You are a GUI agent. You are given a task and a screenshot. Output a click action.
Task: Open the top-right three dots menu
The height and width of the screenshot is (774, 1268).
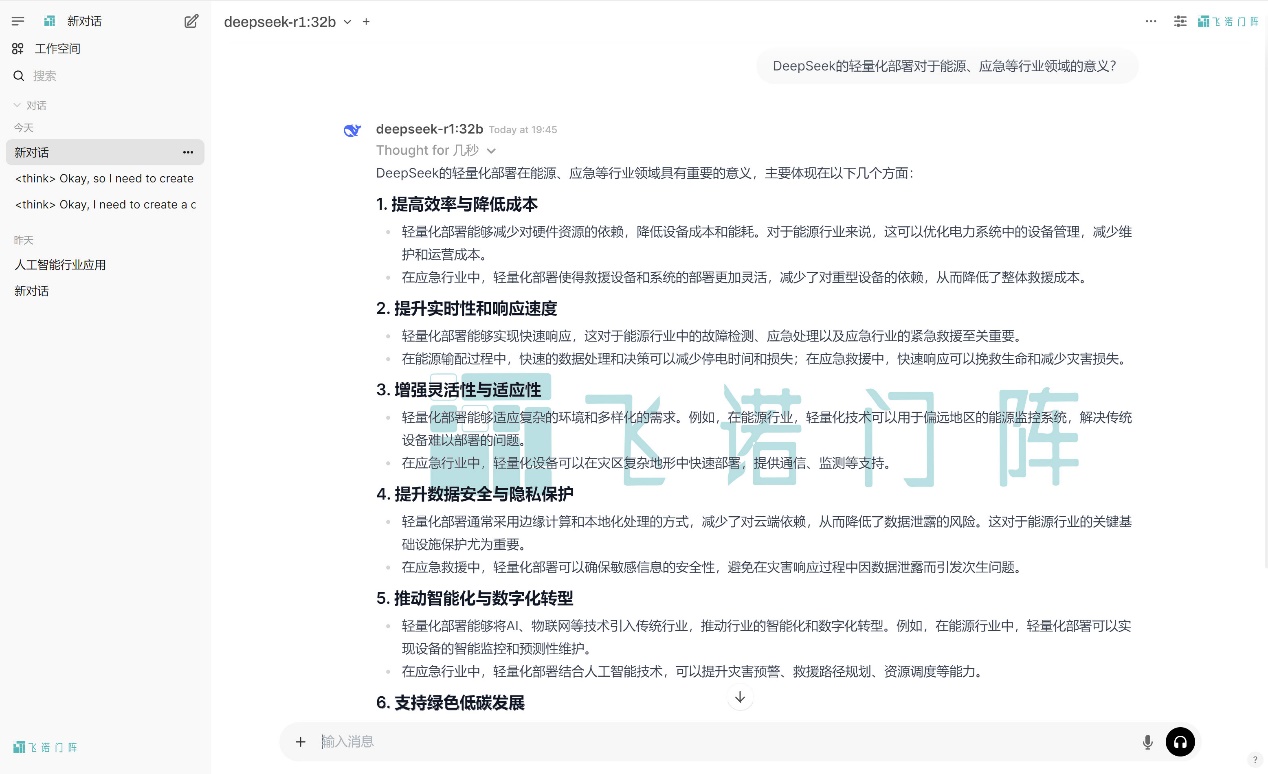(x=1151, y=21)
